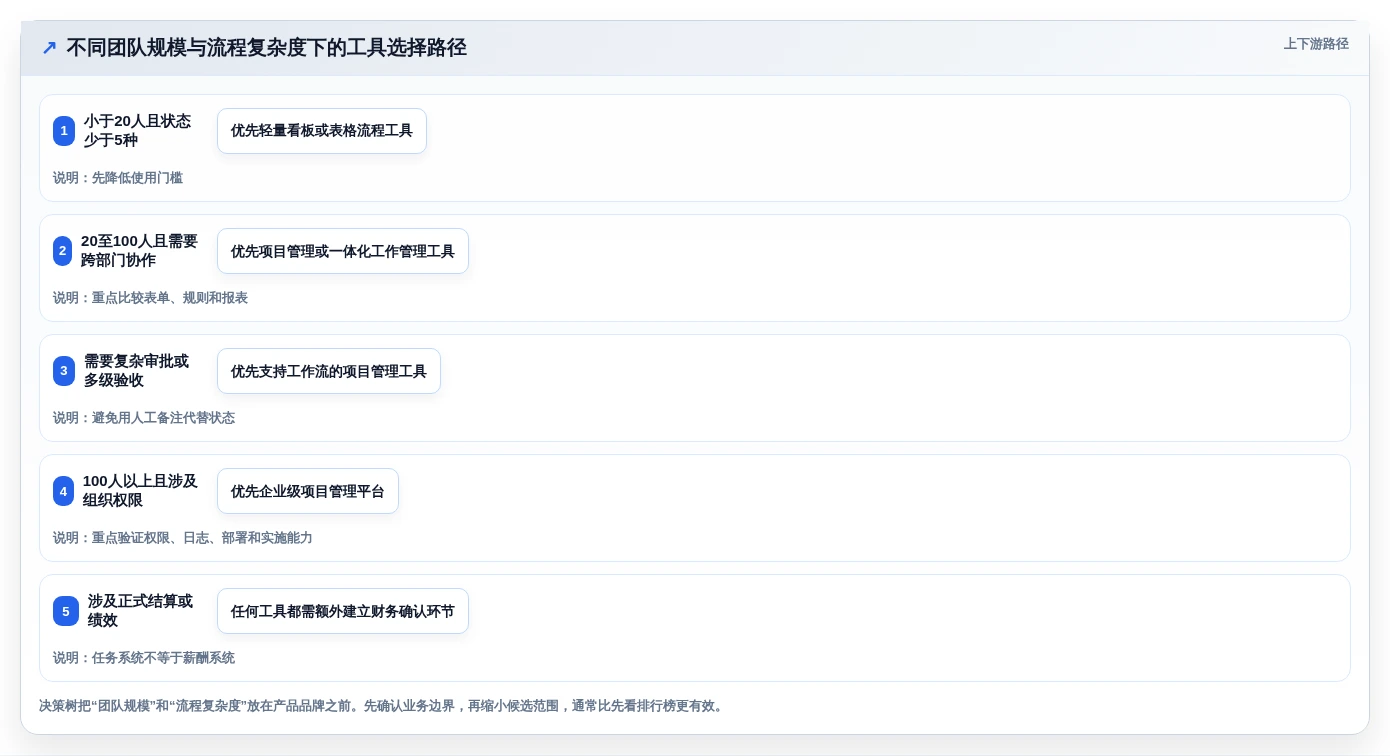Click the 优先企业级项目管理平台 box

coord(308,491)
